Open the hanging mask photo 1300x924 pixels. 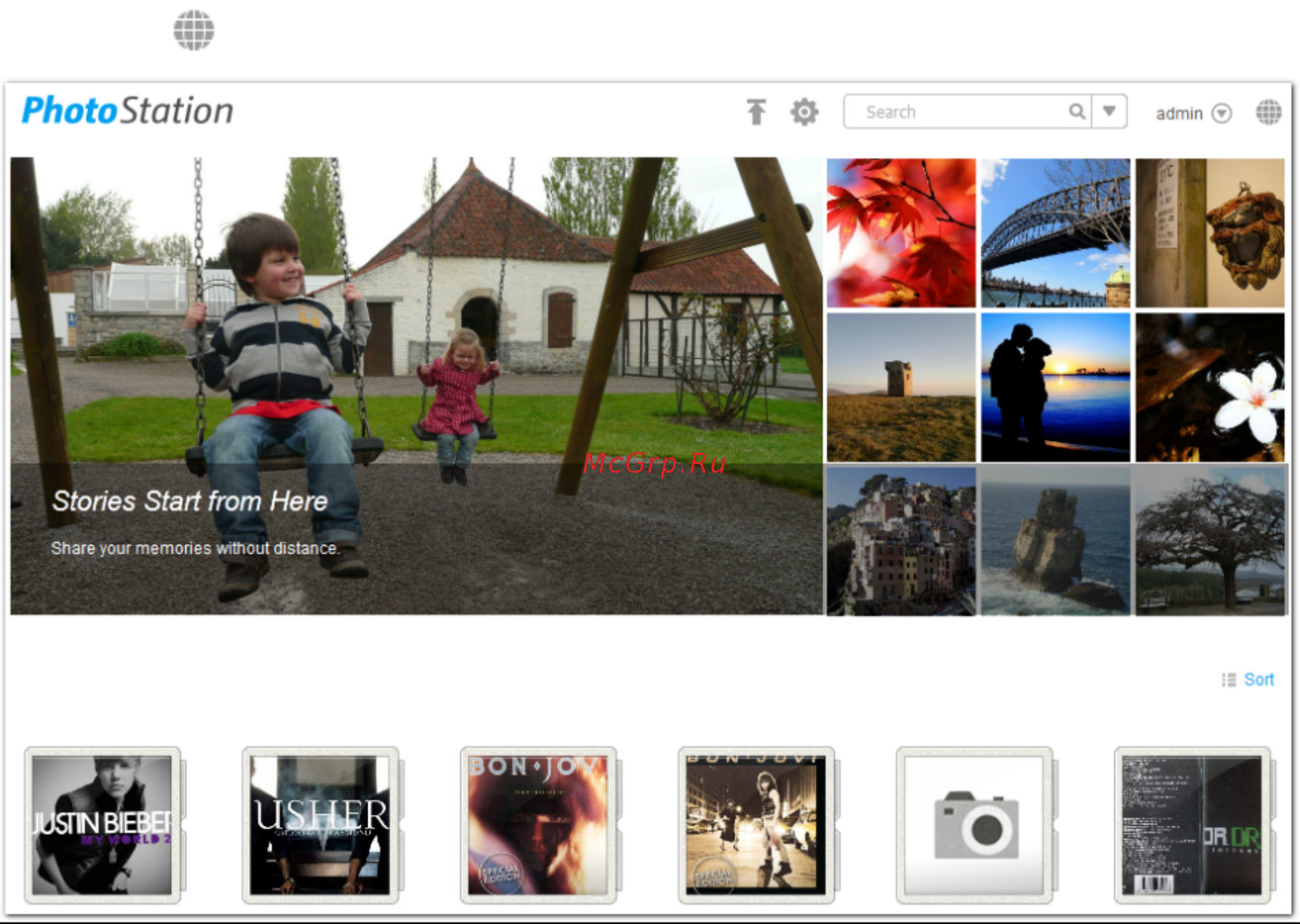[x=1210, y=233]
